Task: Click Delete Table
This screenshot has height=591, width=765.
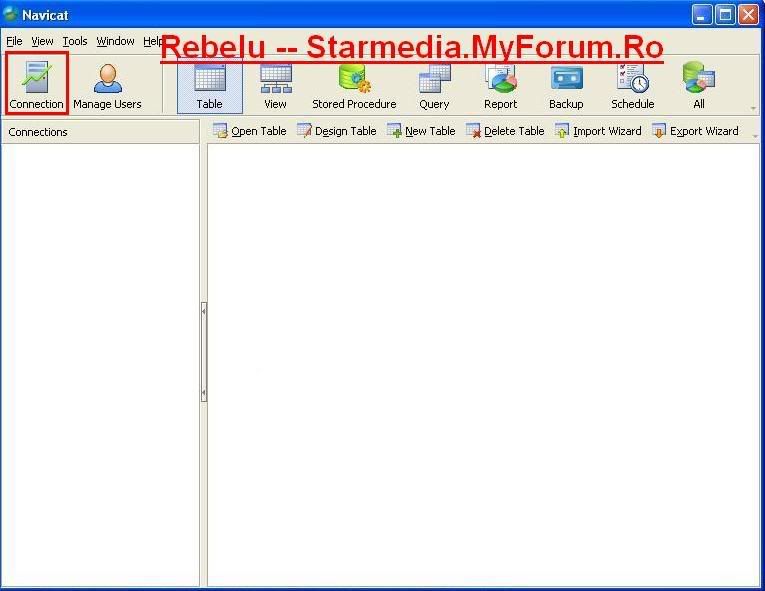Action: click(505, 131)
